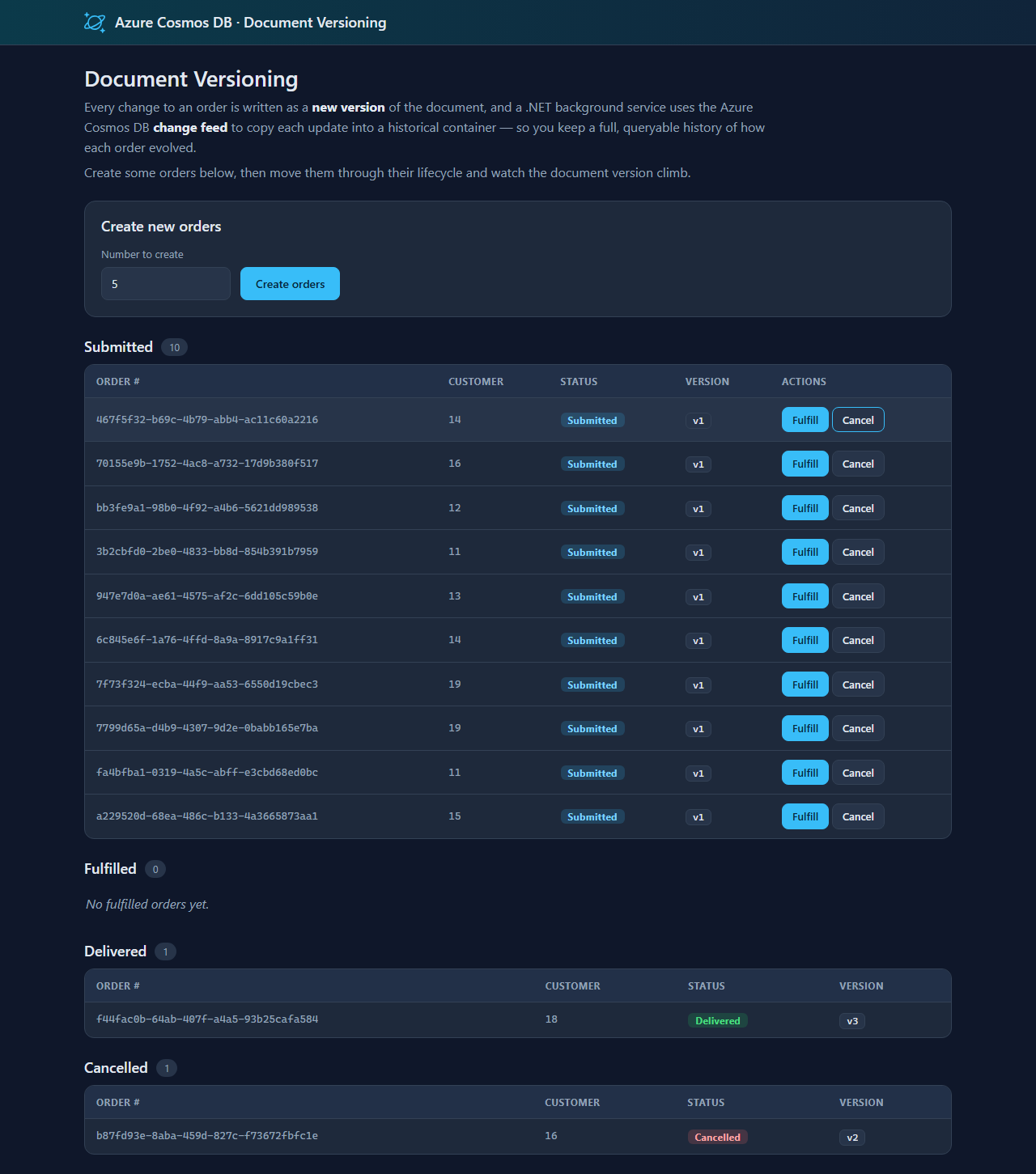Cancel order bb3fe9a1-98b0-4f92-a4b6-5621dd989538

point(858,508)
